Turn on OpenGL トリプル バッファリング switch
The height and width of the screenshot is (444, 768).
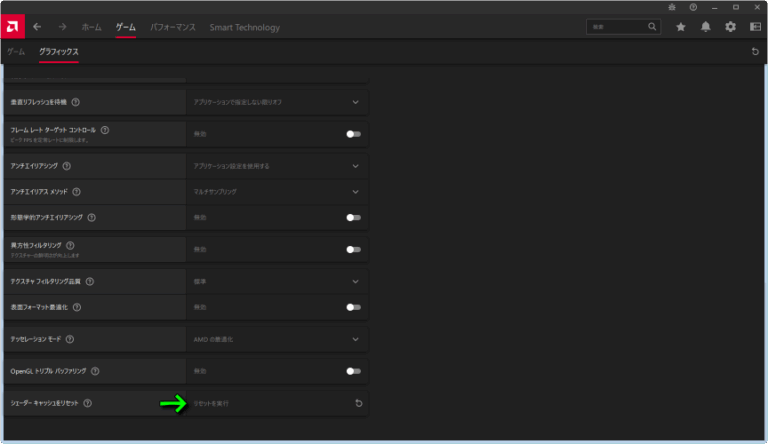(353, 371)
